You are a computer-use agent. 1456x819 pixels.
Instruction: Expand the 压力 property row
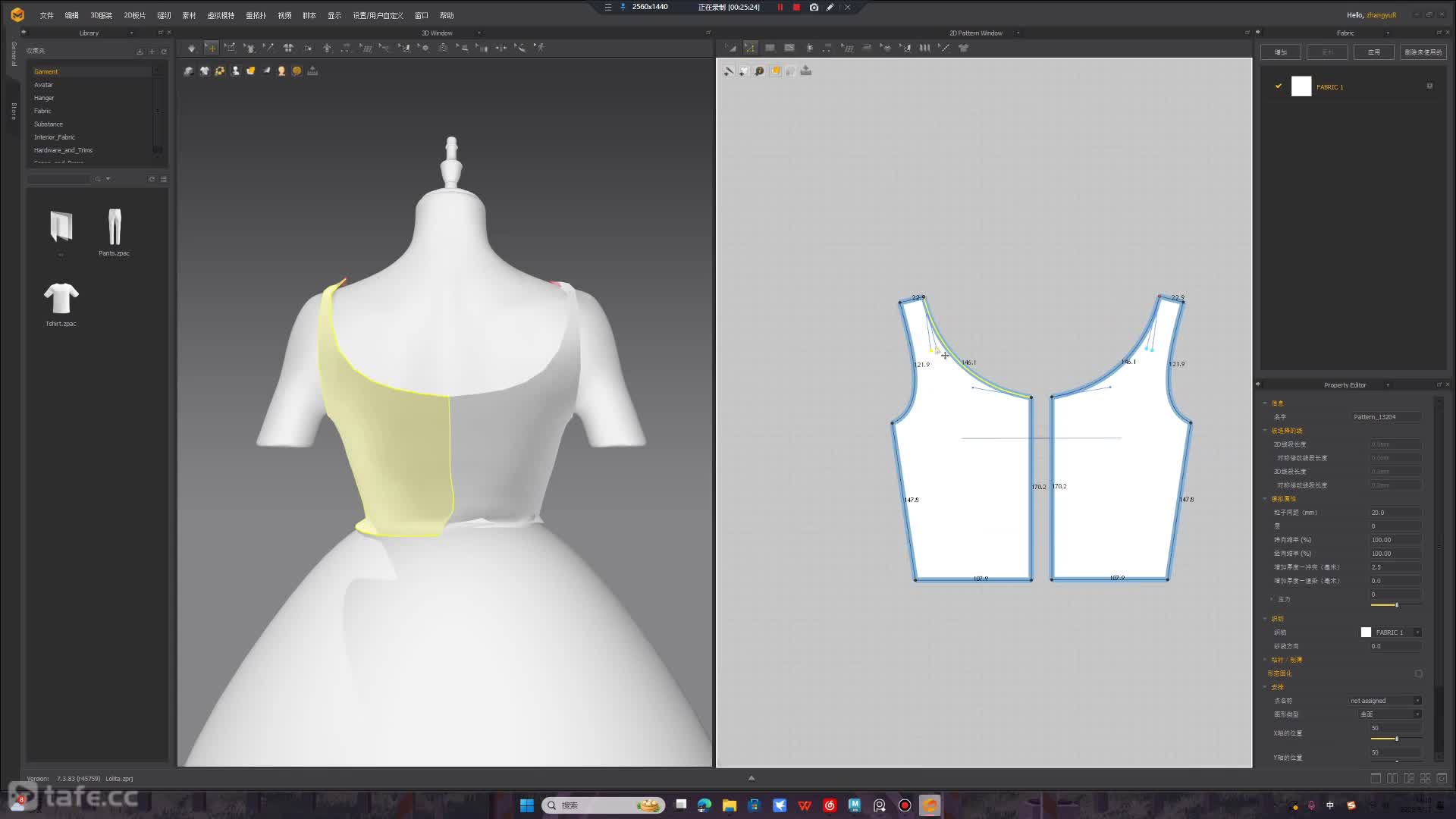click(1272, 599)
